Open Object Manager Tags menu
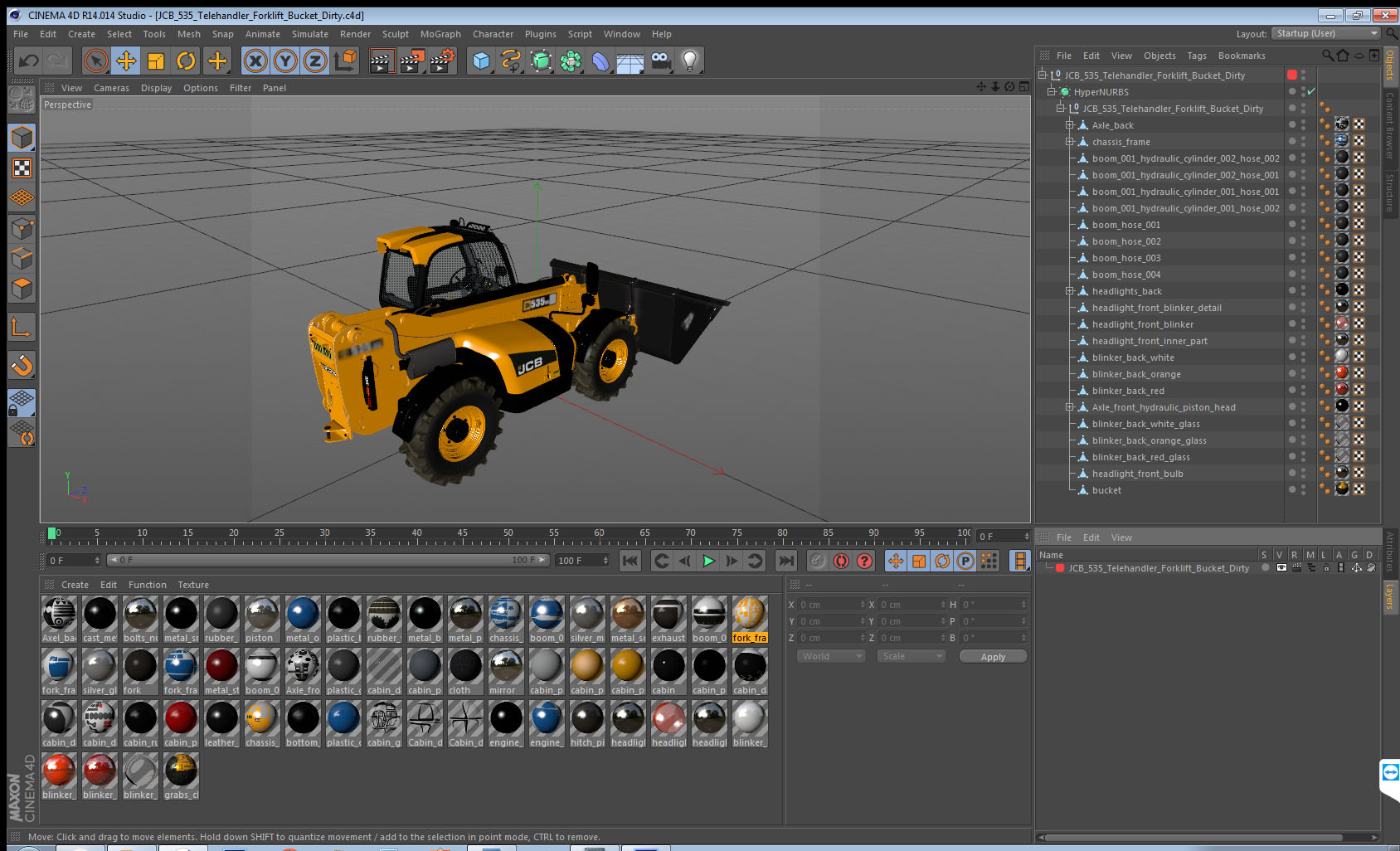 pos(1197,56)
